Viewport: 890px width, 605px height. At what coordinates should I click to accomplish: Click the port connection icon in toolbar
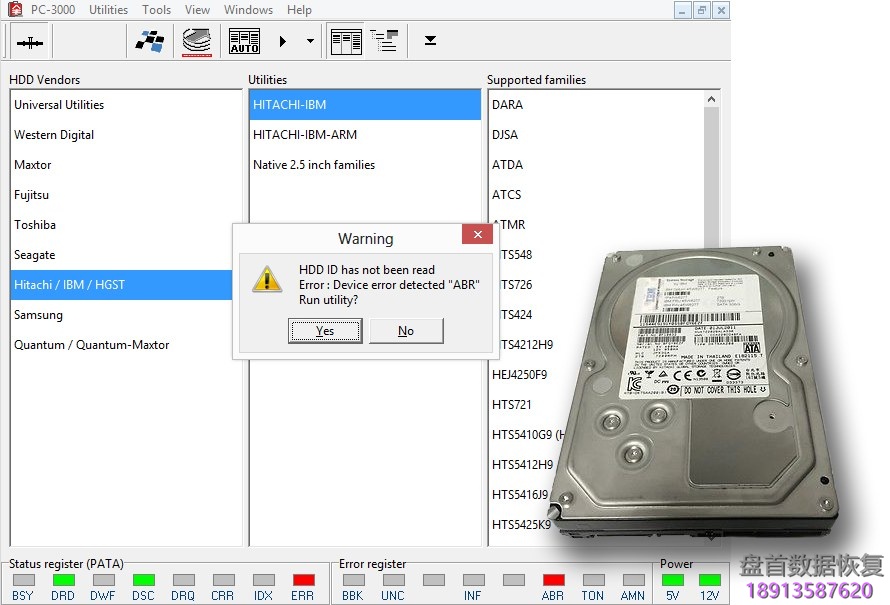point(30,42)
